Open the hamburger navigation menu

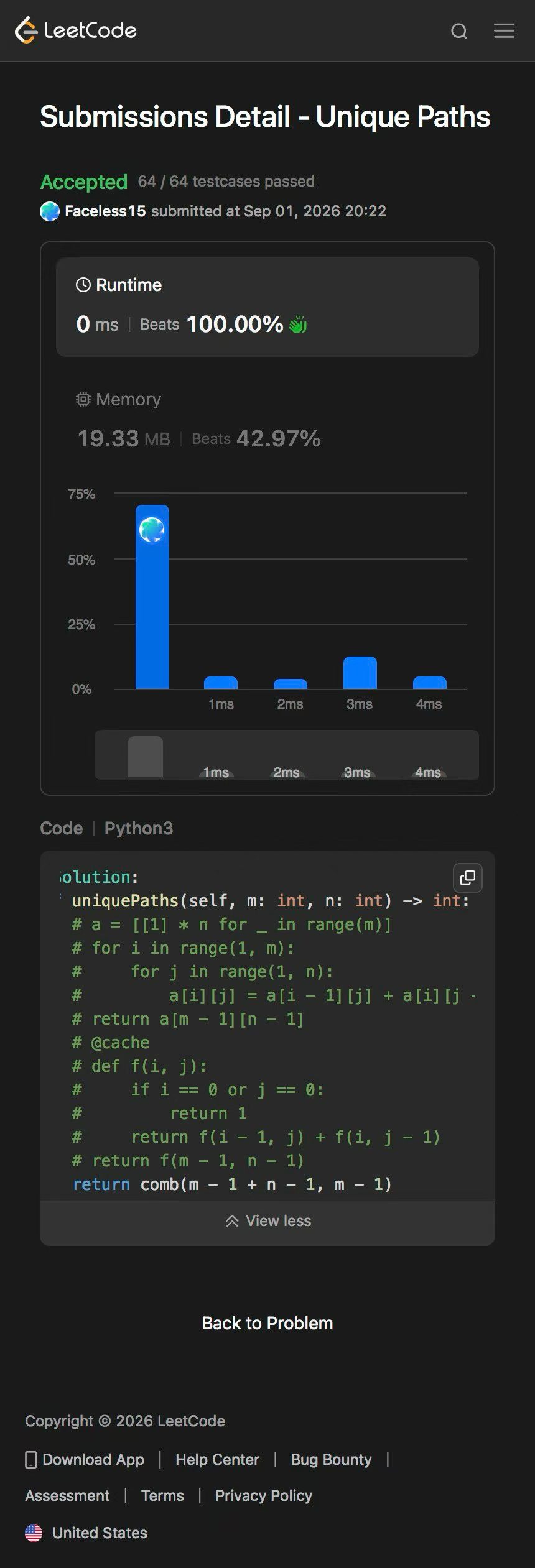(x=504, y=30)
